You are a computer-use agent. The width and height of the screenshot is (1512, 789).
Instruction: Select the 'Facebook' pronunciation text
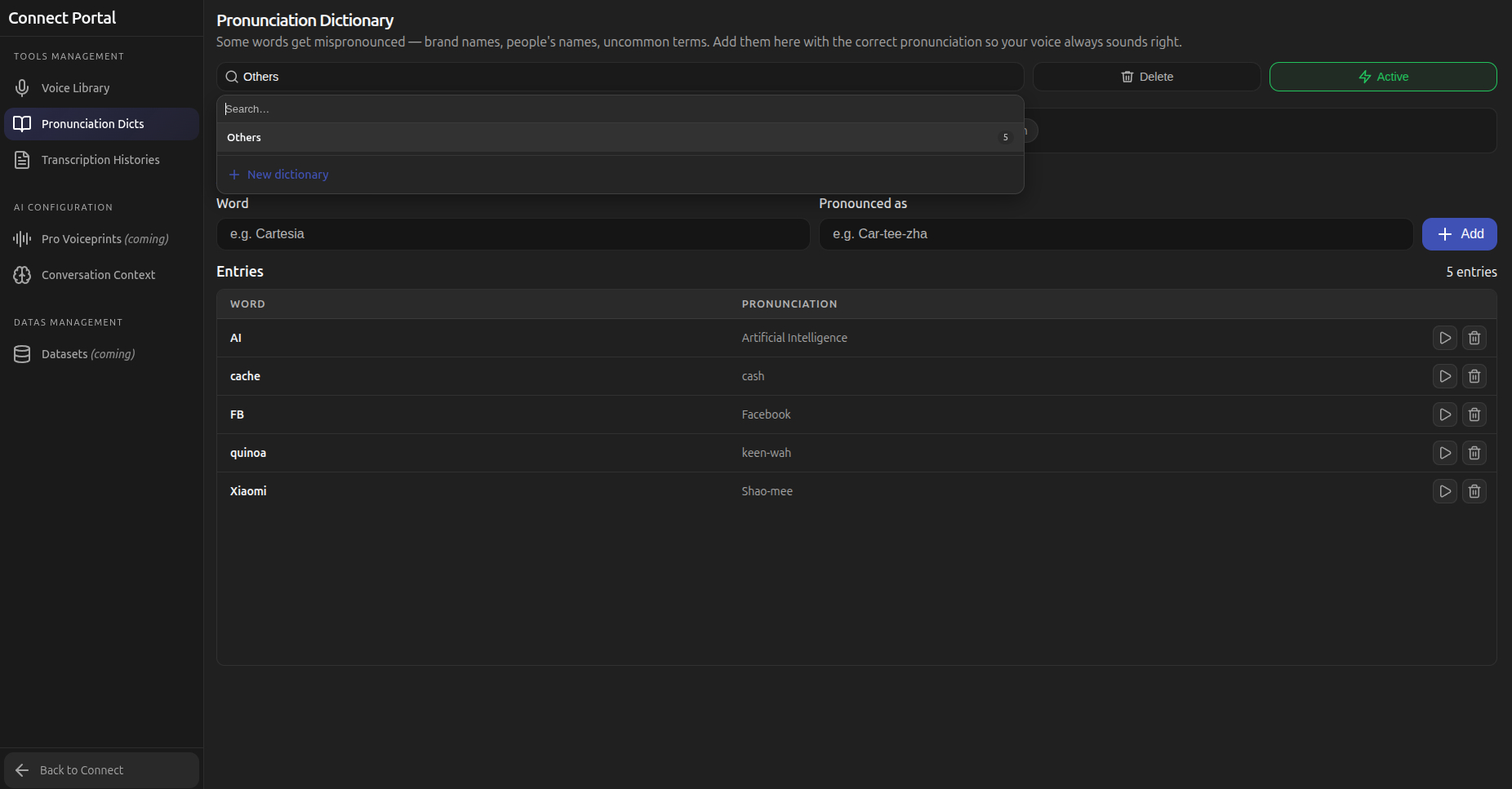[x=766, y=414]
